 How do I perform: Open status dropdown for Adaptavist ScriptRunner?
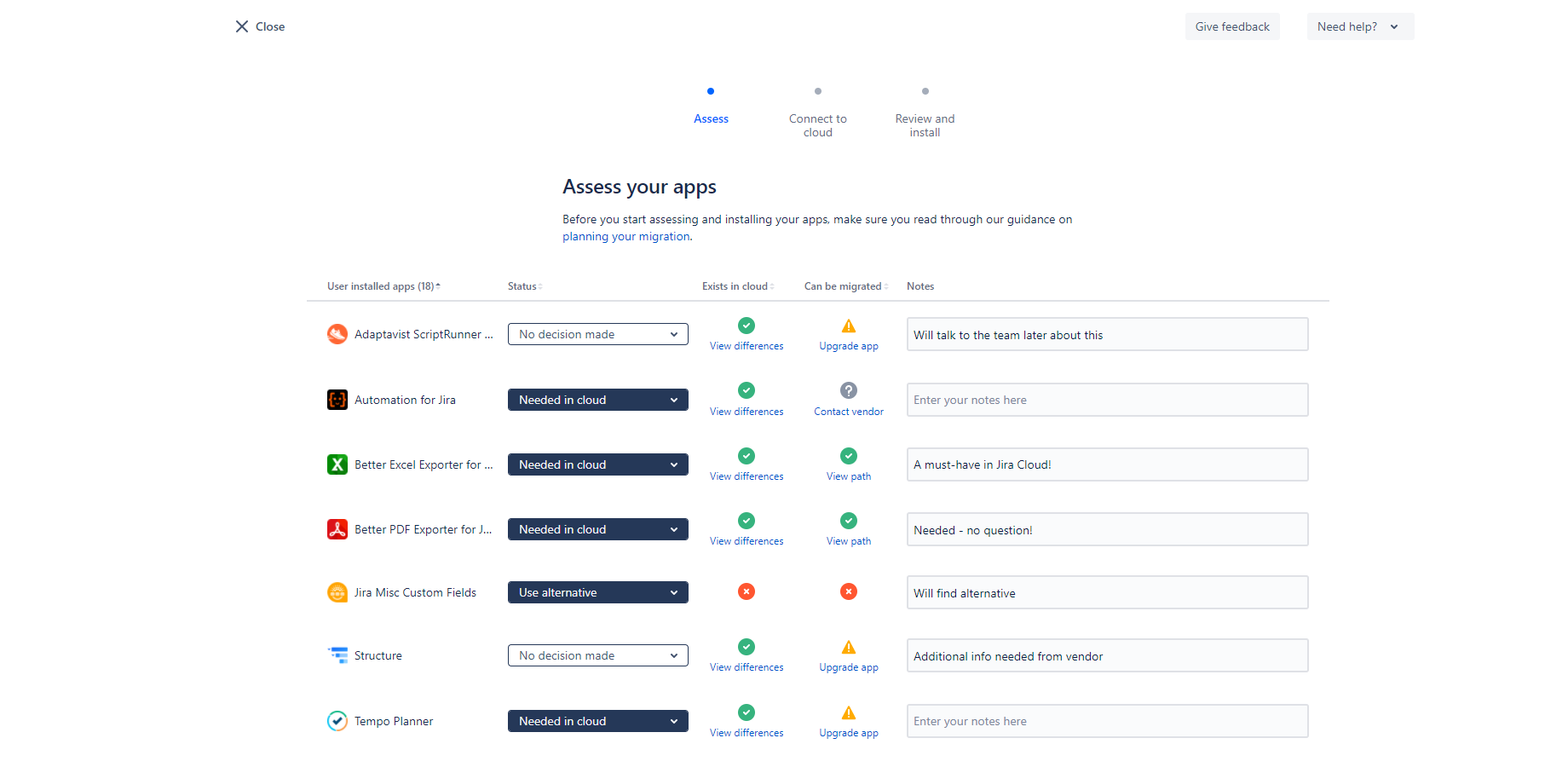(x=598, y=334)
